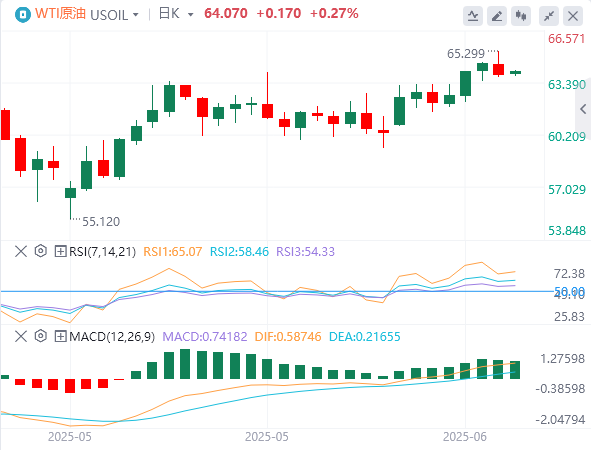Open the 日K timeframe dropdown
Viewport: 591px width, 450px height.
tap(176, 14)
